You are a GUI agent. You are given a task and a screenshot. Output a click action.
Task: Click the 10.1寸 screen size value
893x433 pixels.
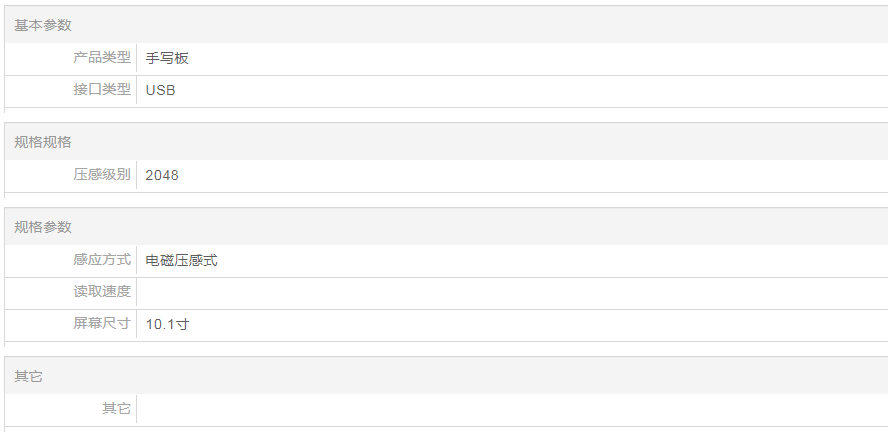[x=167, y=324]
